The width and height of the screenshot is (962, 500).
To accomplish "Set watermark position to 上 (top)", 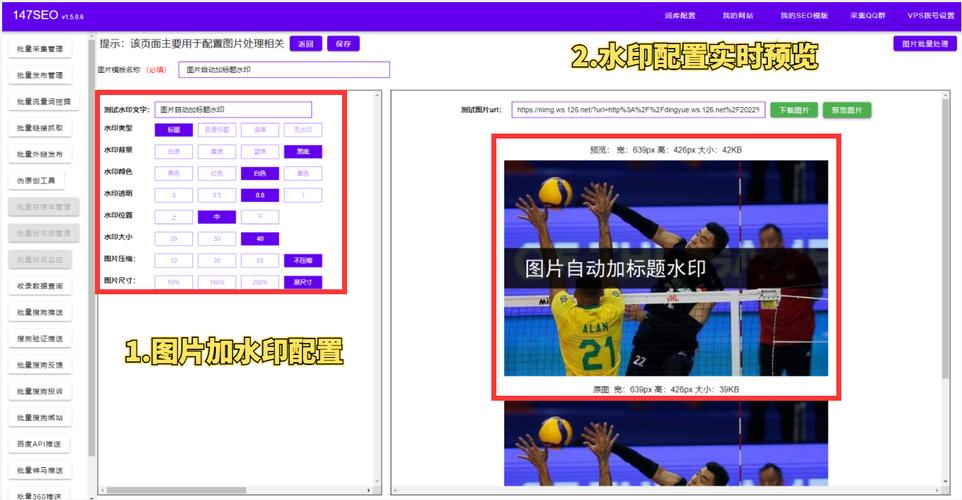I will [x=173, y=216].
